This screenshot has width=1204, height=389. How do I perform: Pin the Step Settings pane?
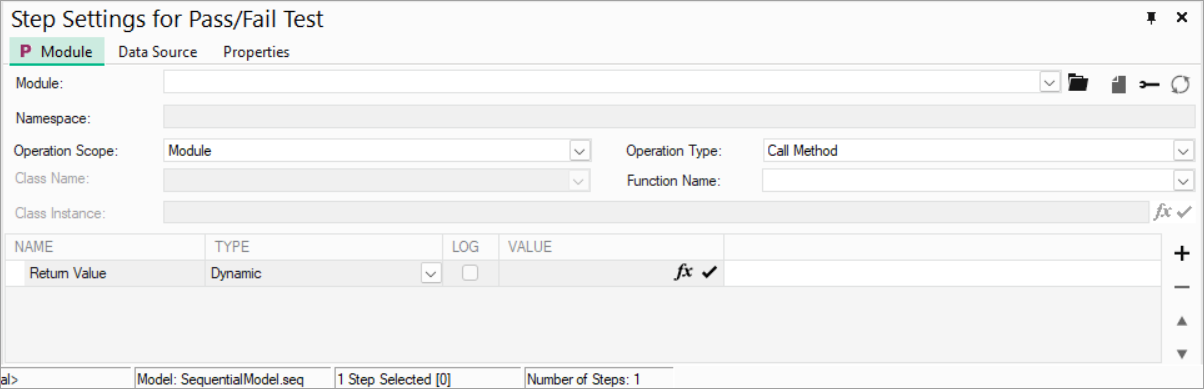pyautogui.click(x=1151, y=18)
